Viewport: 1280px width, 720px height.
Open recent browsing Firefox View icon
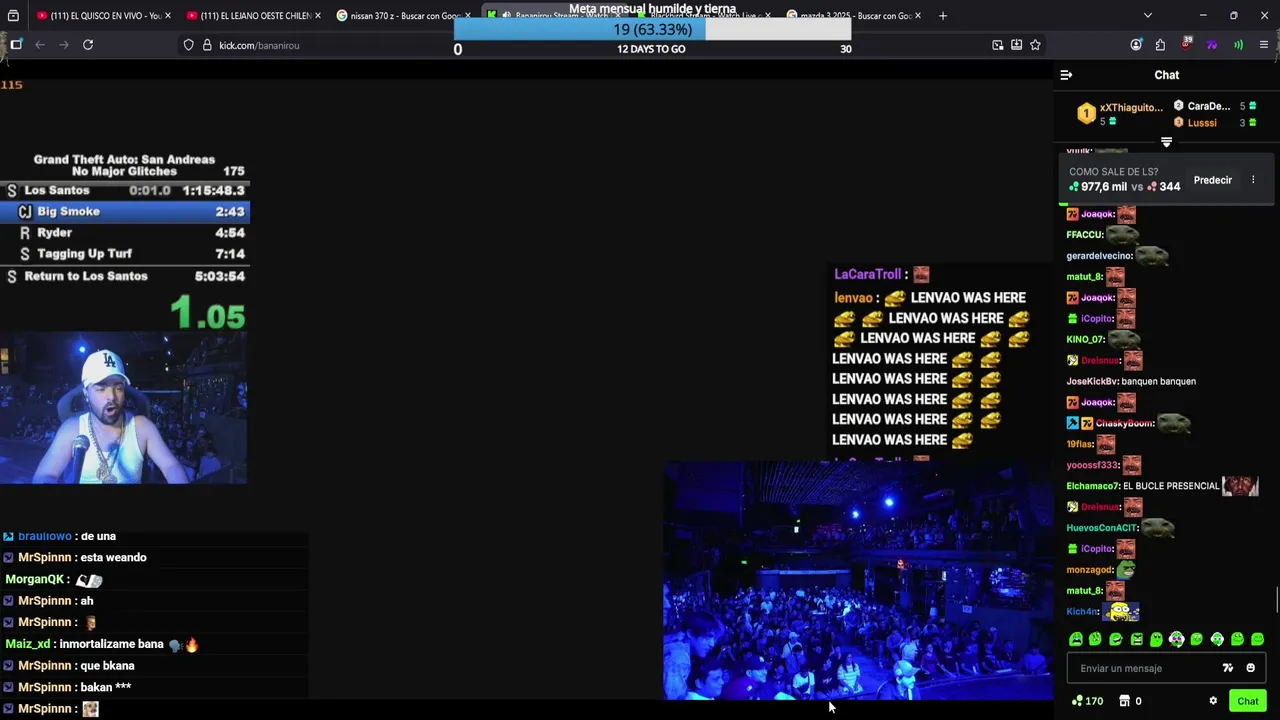click(15, 16)
